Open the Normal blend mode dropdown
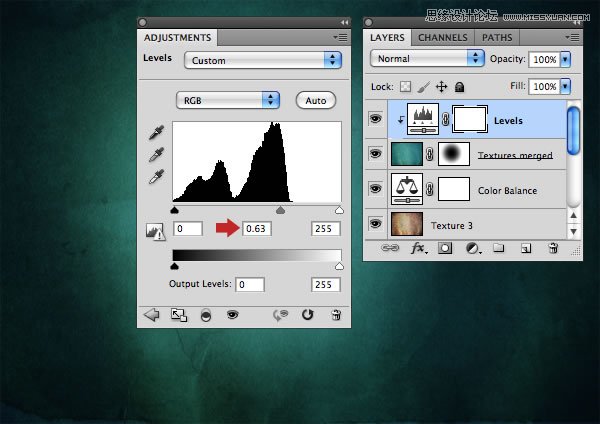This screenshot has height=424, width=600. 427,59
